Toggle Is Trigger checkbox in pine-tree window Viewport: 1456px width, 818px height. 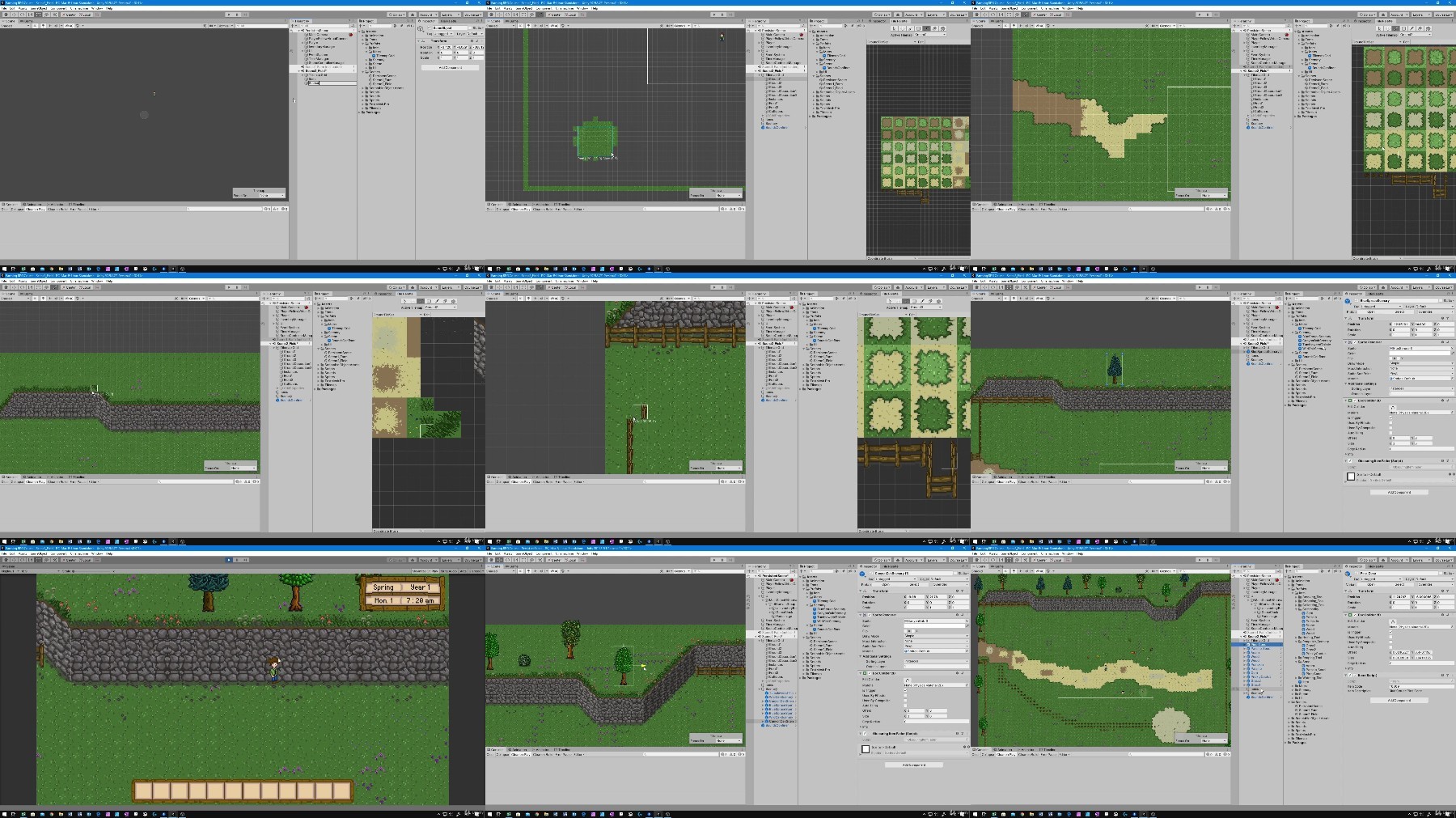click(1390, 417)
